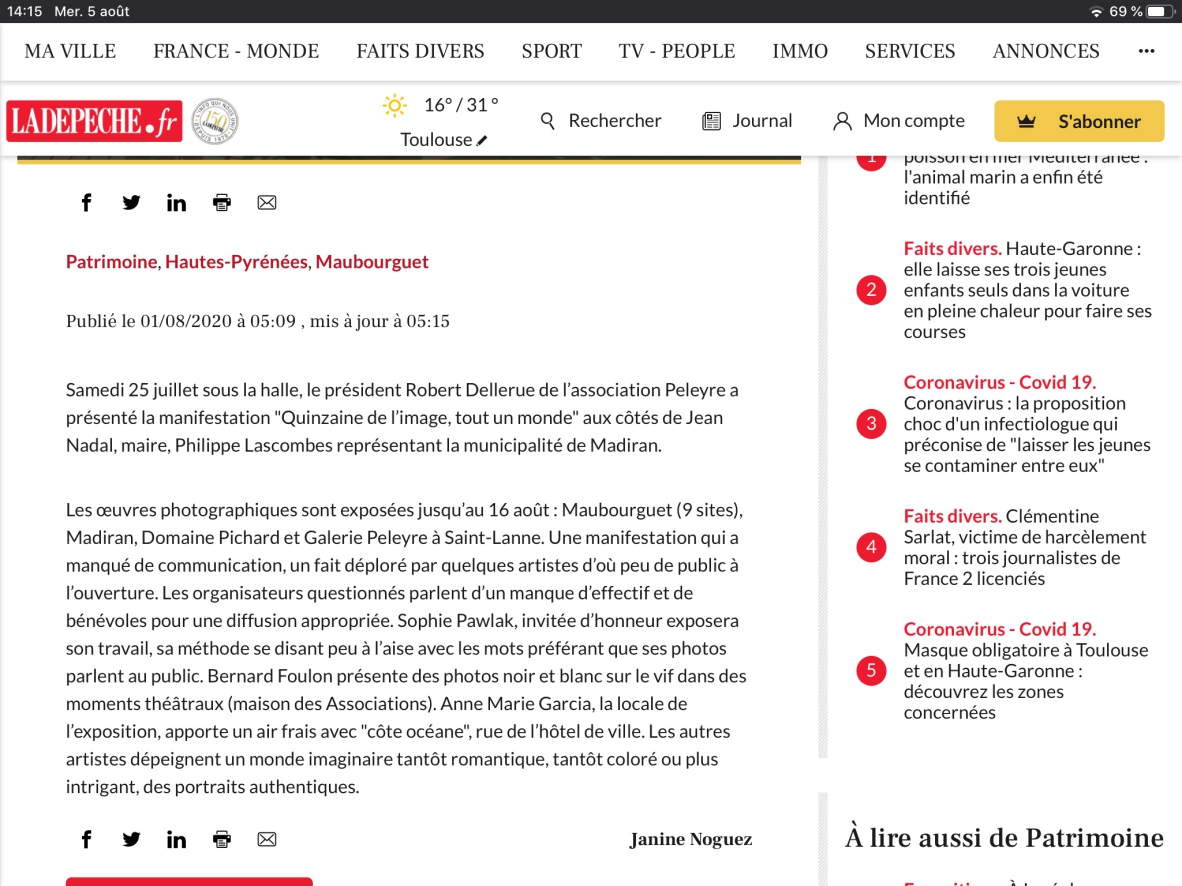Viewport: 1182px width, 886px height.
Task: Click the search magnifier icon
Action: tap(548, 121)
